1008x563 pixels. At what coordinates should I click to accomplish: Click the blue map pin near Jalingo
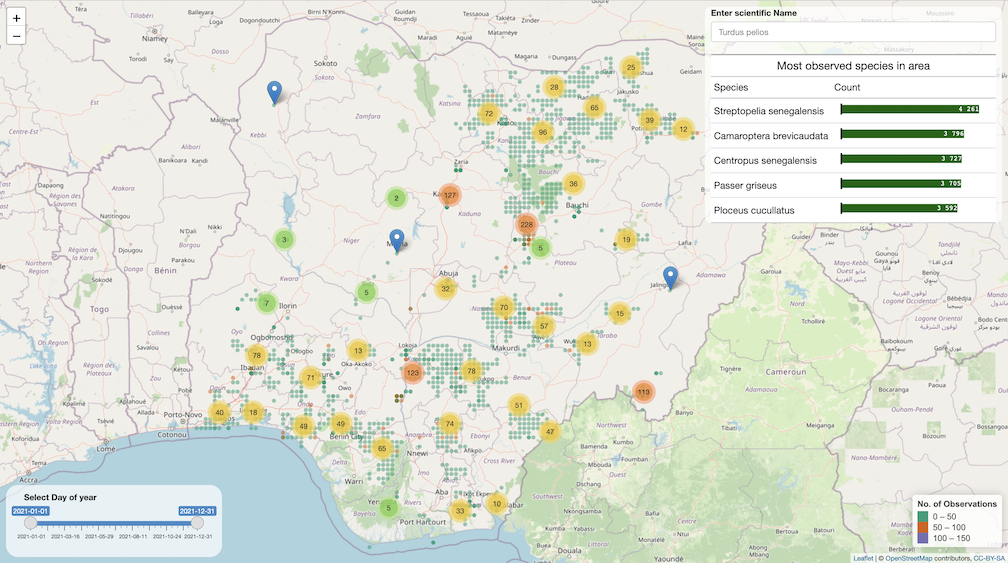coord(670,277)
